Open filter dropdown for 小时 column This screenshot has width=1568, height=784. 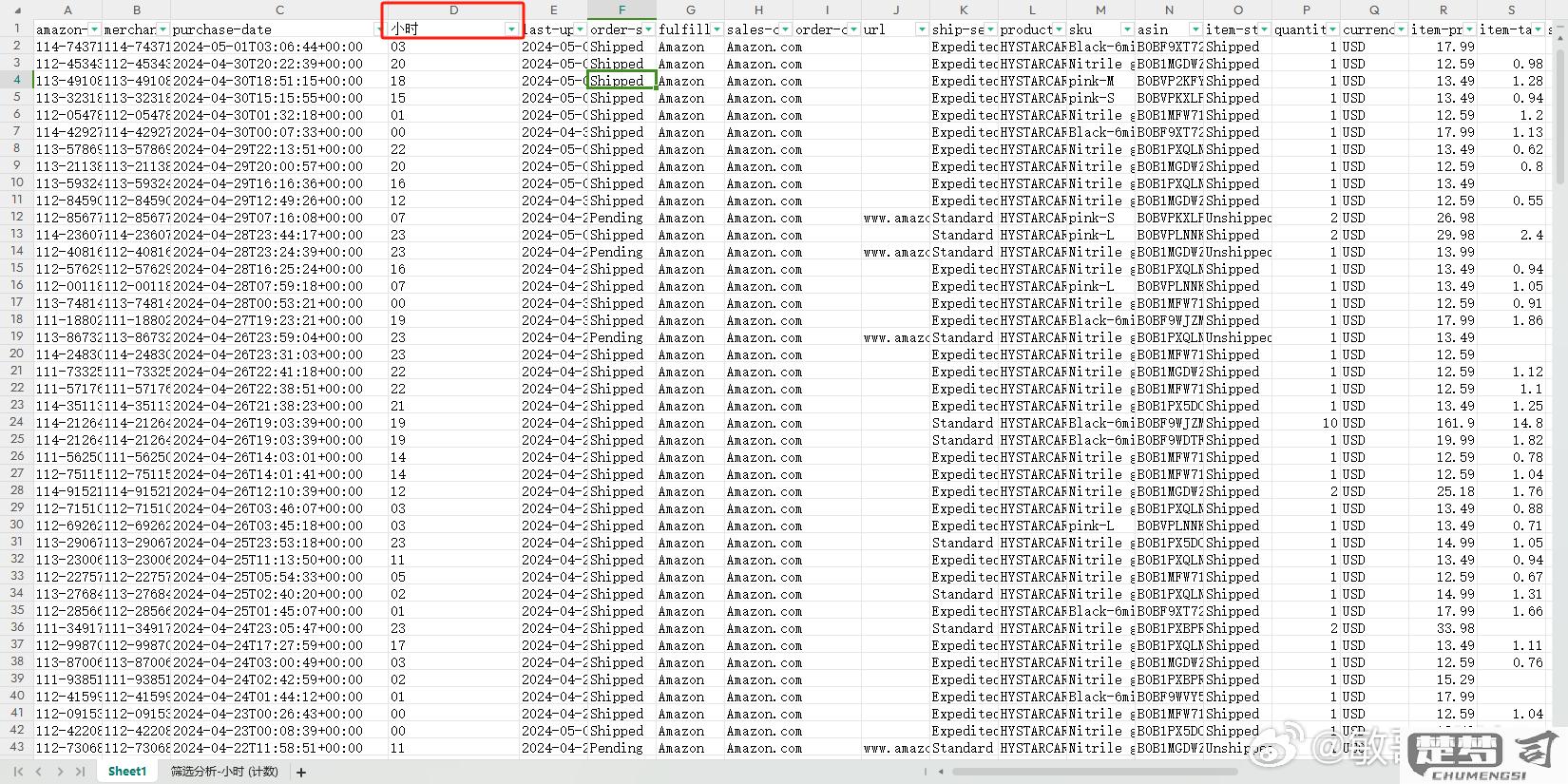pyautogui.click(x=512, y=29)
